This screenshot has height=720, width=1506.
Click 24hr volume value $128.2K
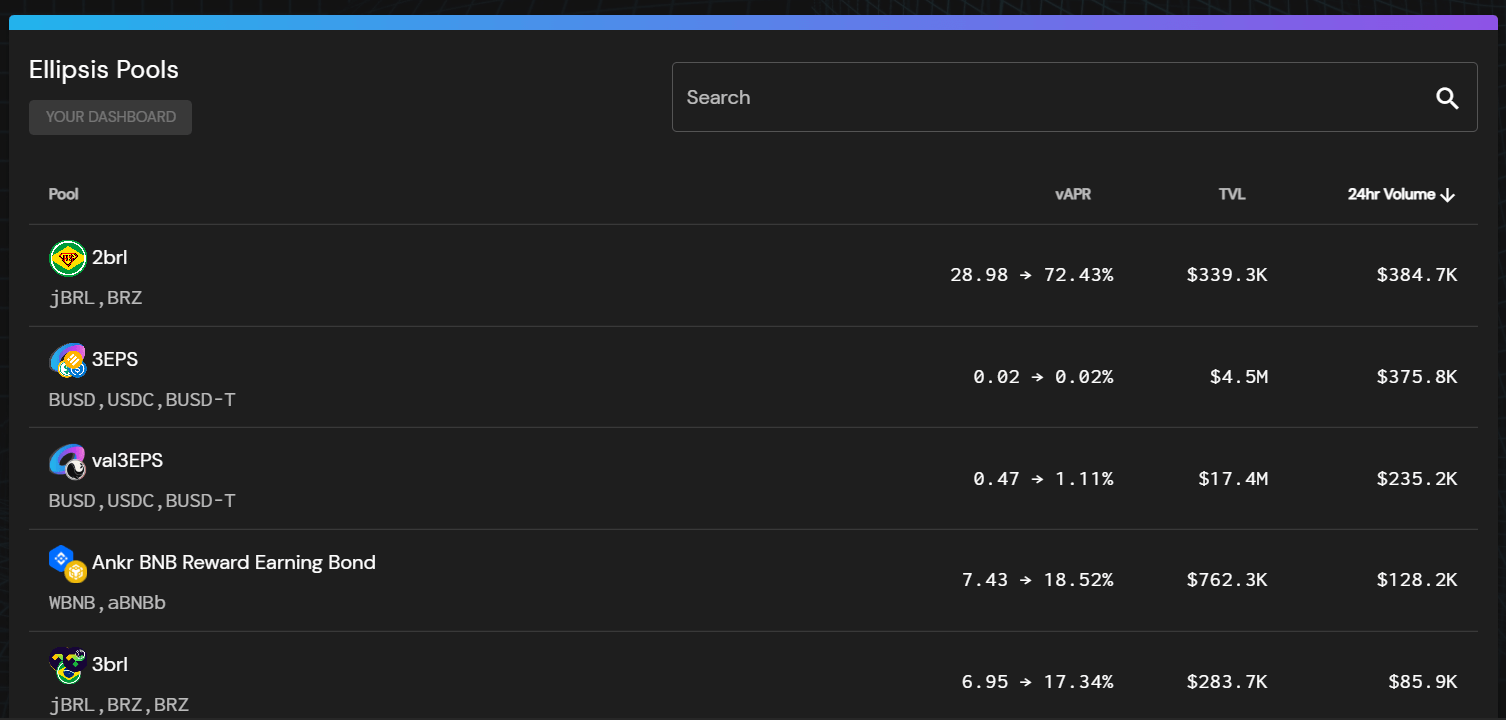(x=1417, y=580)
